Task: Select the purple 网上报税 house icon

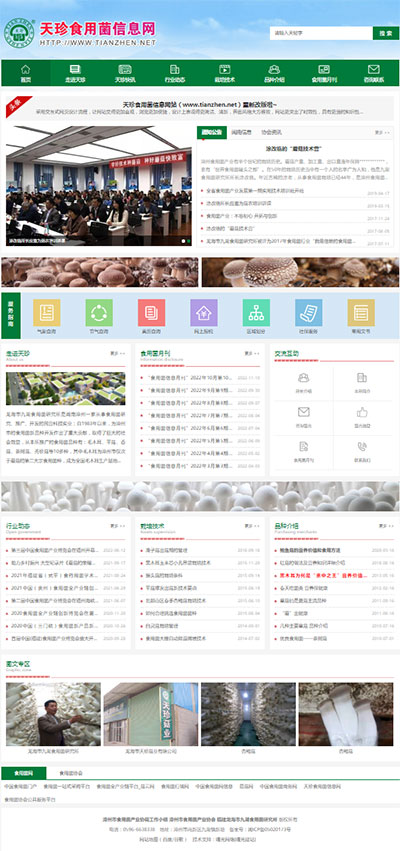Action: (x=204, y=313)
